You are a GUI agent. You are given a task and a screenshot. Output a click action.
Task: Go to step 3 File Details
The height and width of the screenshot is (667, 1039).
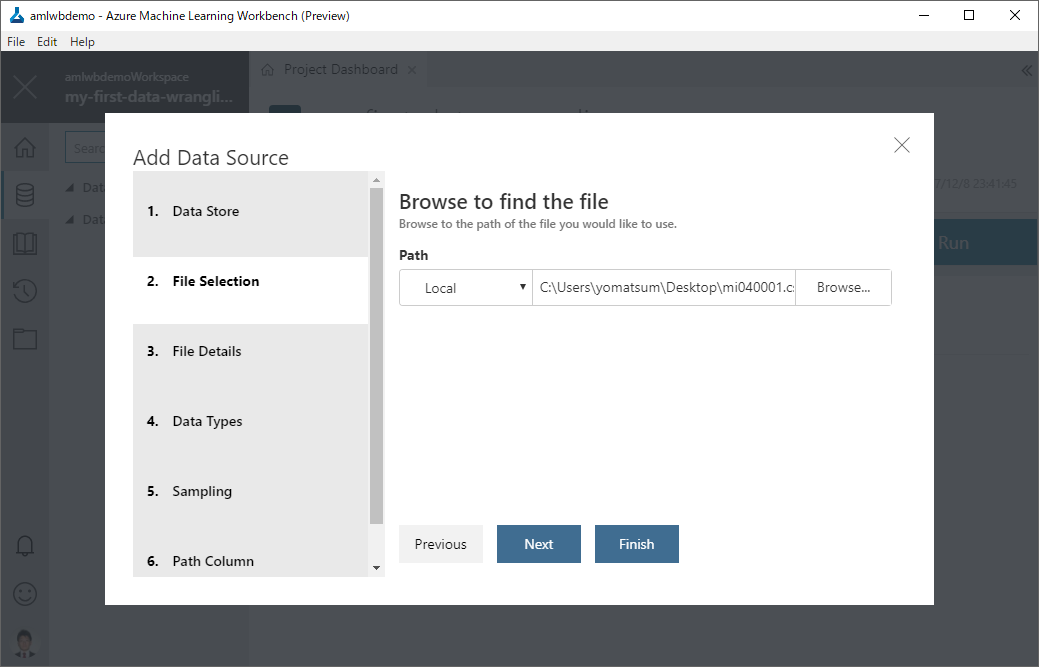pos(250,352)
